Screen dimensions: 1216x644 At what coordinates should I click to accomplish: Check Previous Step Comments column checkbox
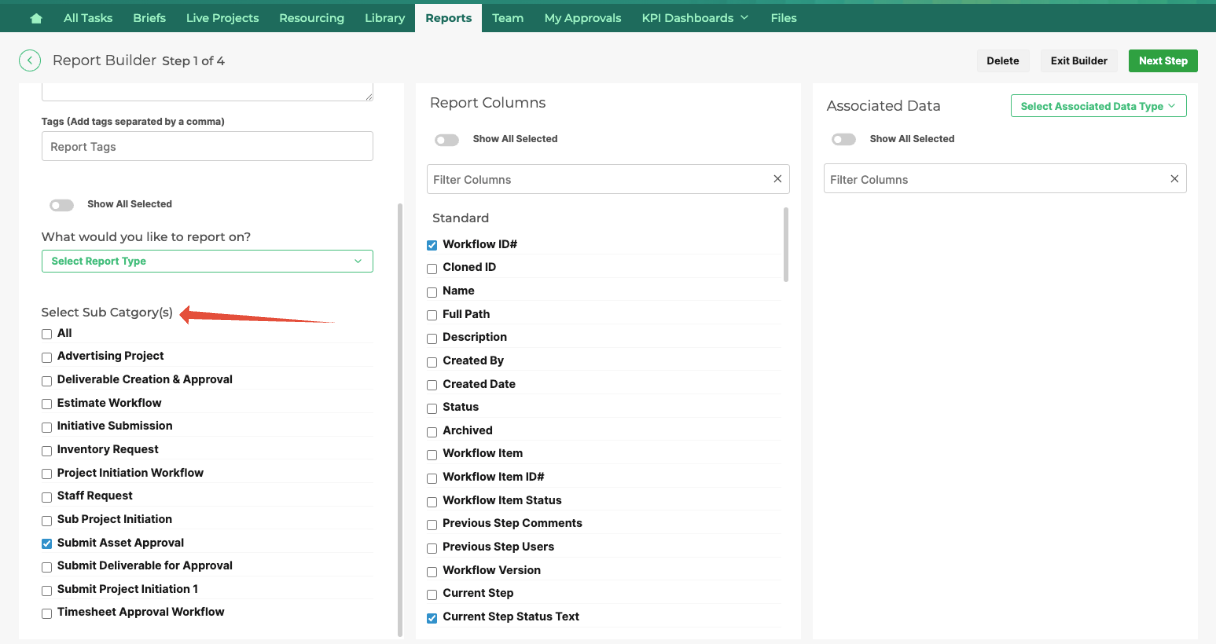coord(432,525)
